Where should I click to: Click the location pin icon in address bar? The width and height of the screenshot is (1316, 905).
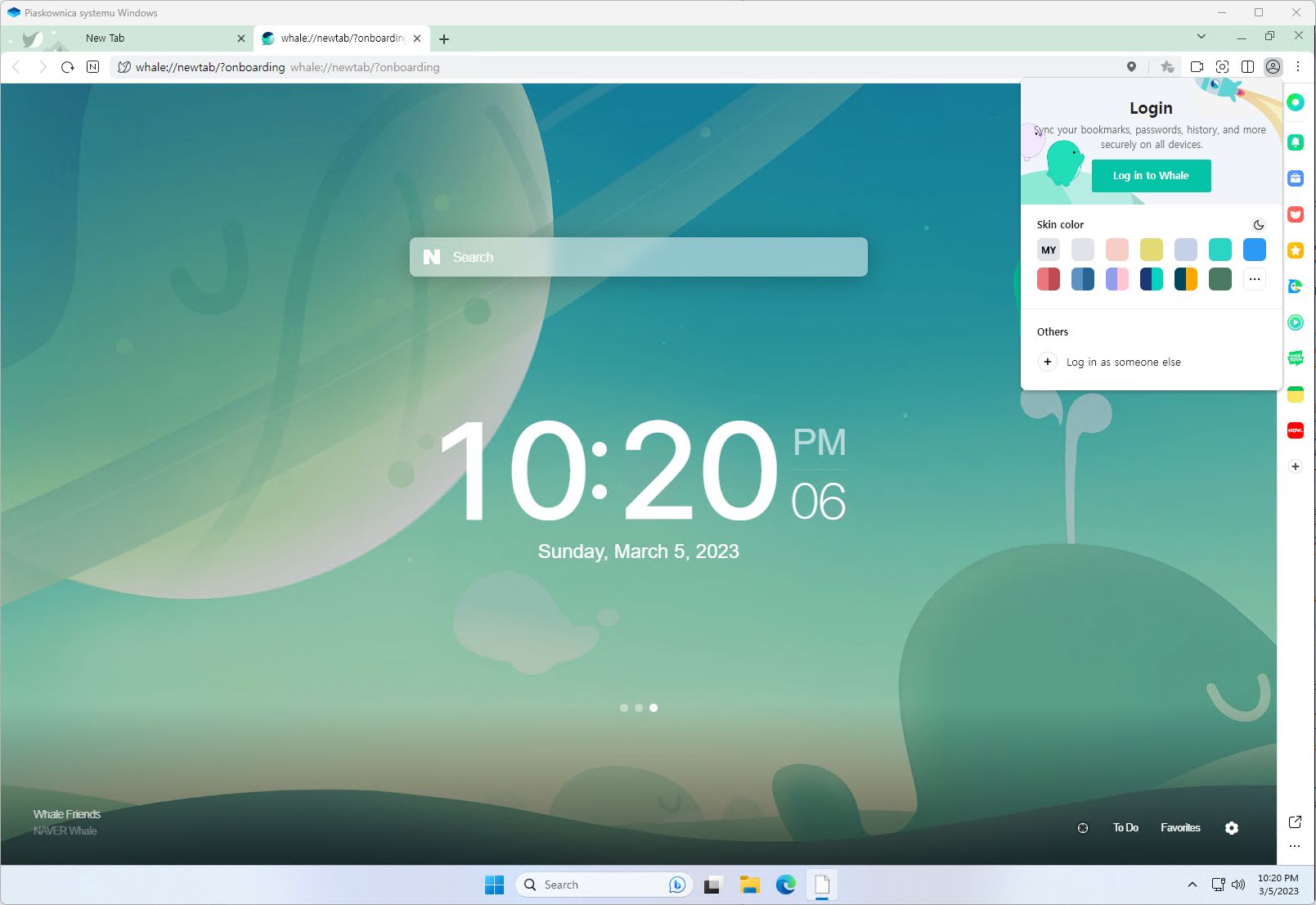pos(1131,67)
